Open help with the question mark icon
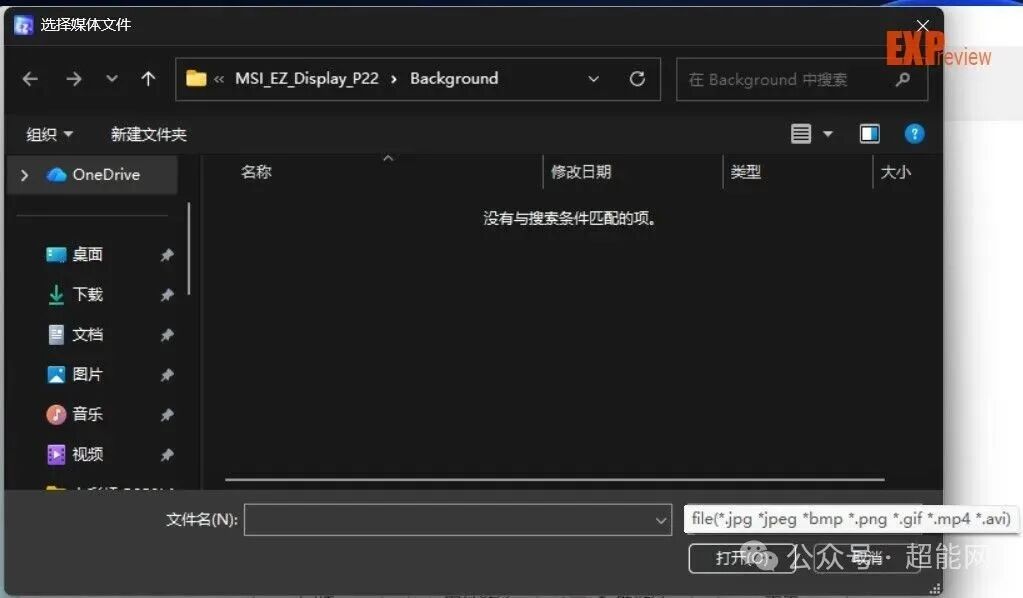1023x598 pixels. [914, 134]
